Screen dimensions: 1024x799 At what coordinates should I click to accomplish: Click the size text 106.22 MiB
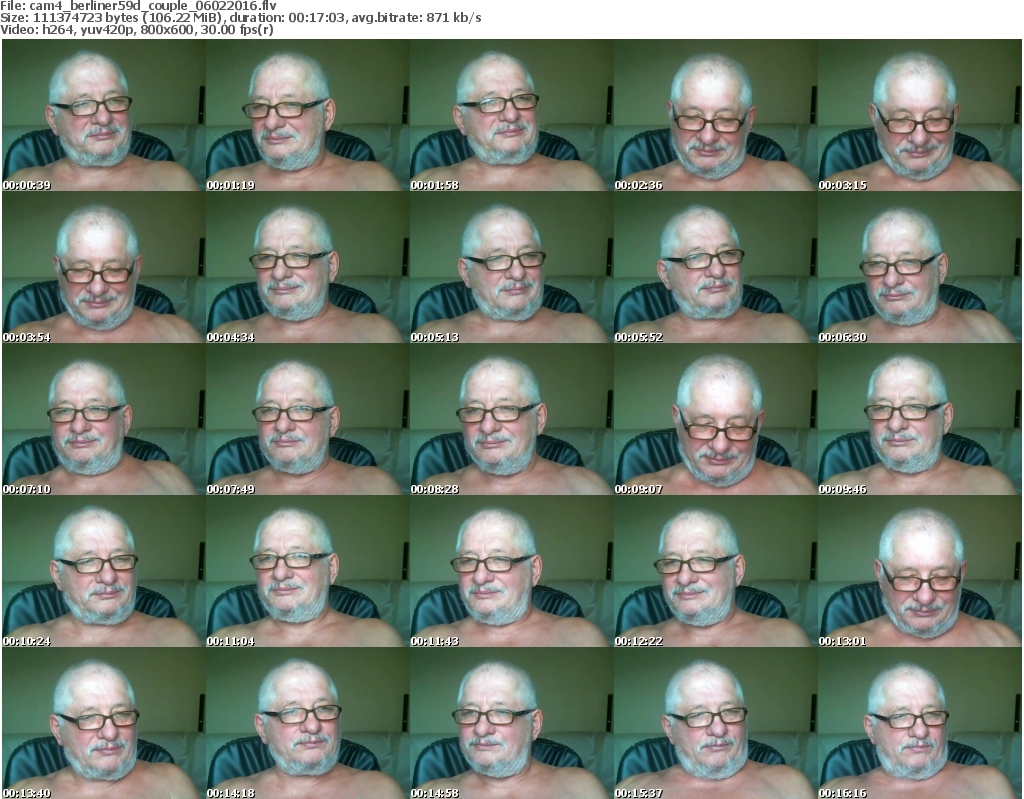point(184,18)
